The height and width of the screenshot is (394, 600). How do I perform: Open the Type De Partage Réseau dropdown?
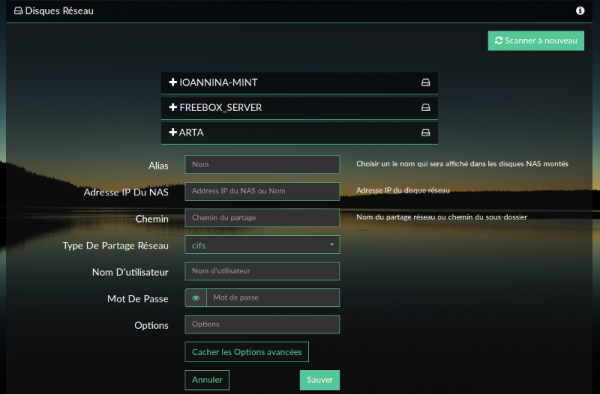coord(262,245)
